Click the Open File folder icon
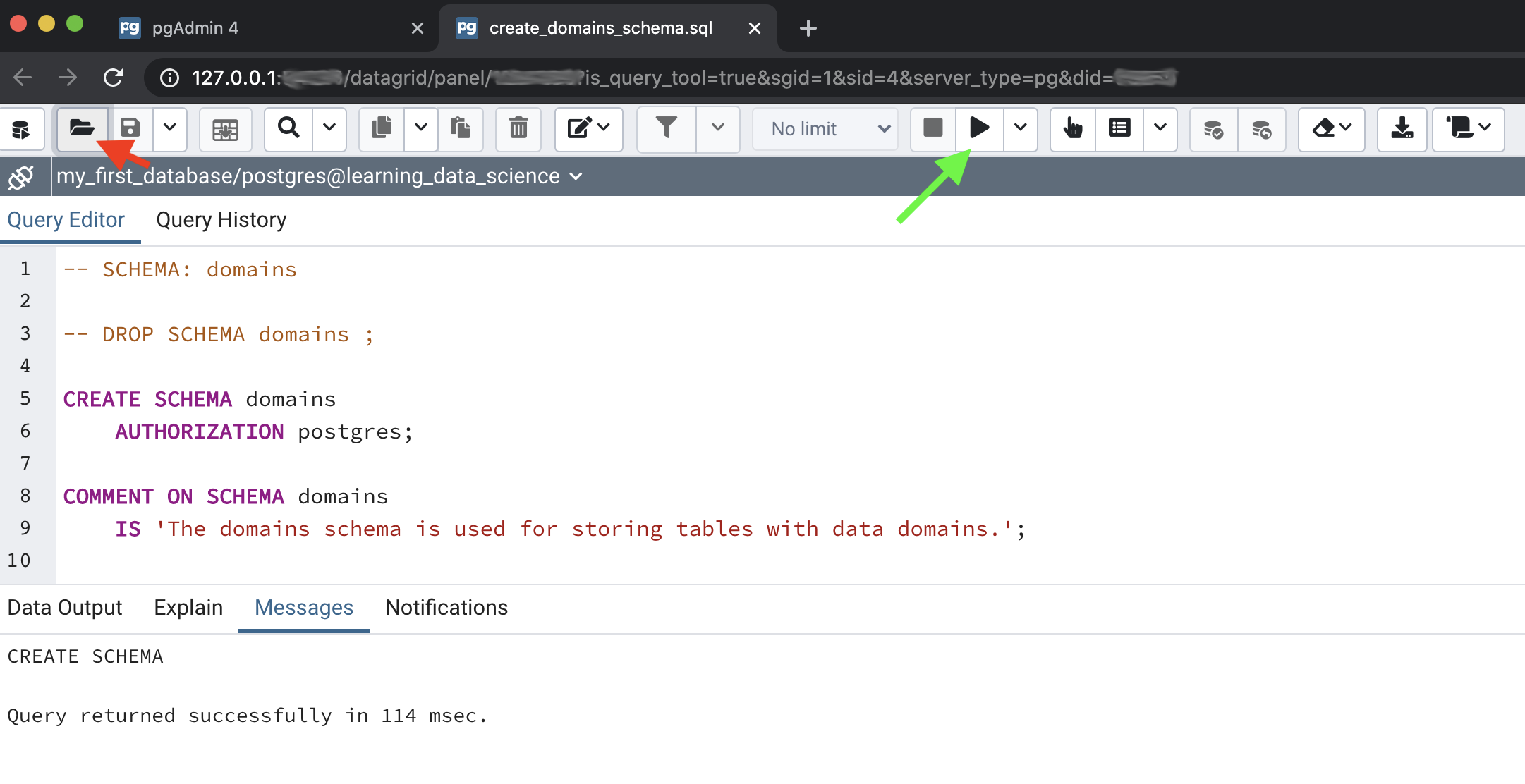Image resolution: width=1525 pixels, height=784 pixels. pyautogui.click(x=82, y=128)
